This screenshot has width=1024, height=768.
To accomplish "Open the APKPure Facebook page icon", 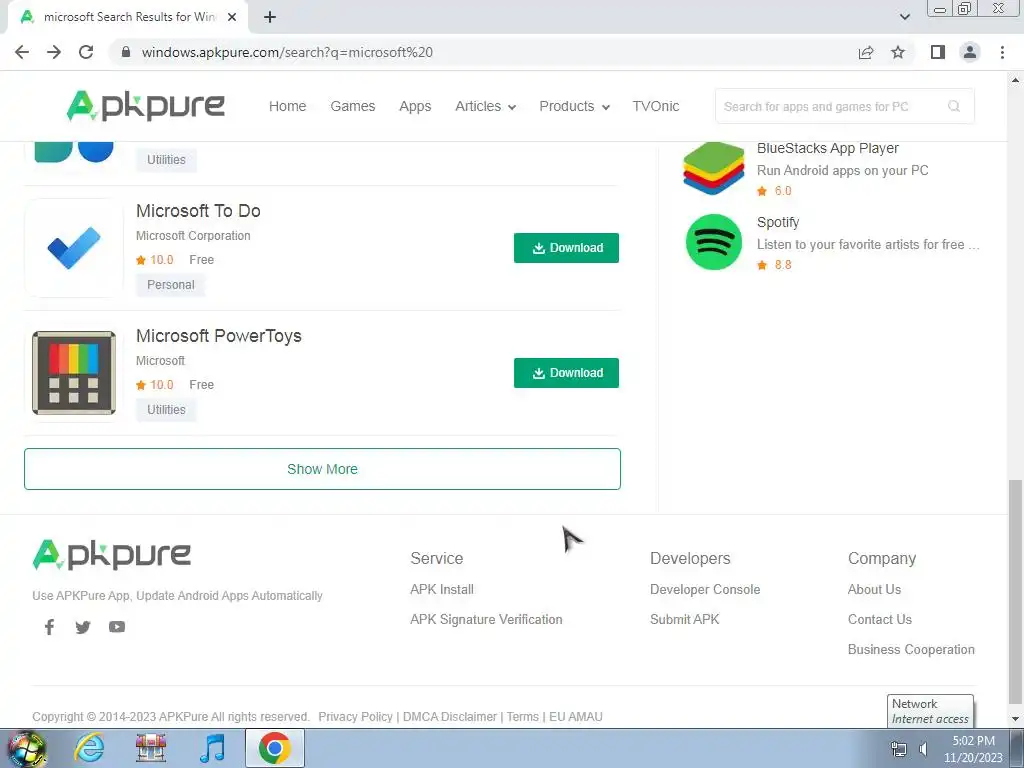I will point(49,627).
